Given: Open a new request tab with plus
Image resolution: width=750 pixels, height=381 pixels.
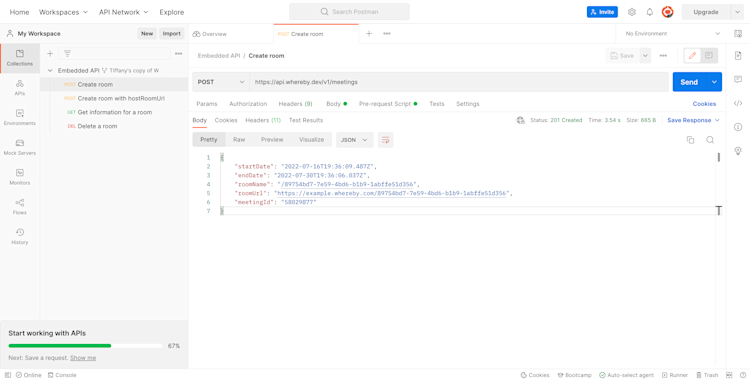Looking at the screenshot, I should click(369, 33).
